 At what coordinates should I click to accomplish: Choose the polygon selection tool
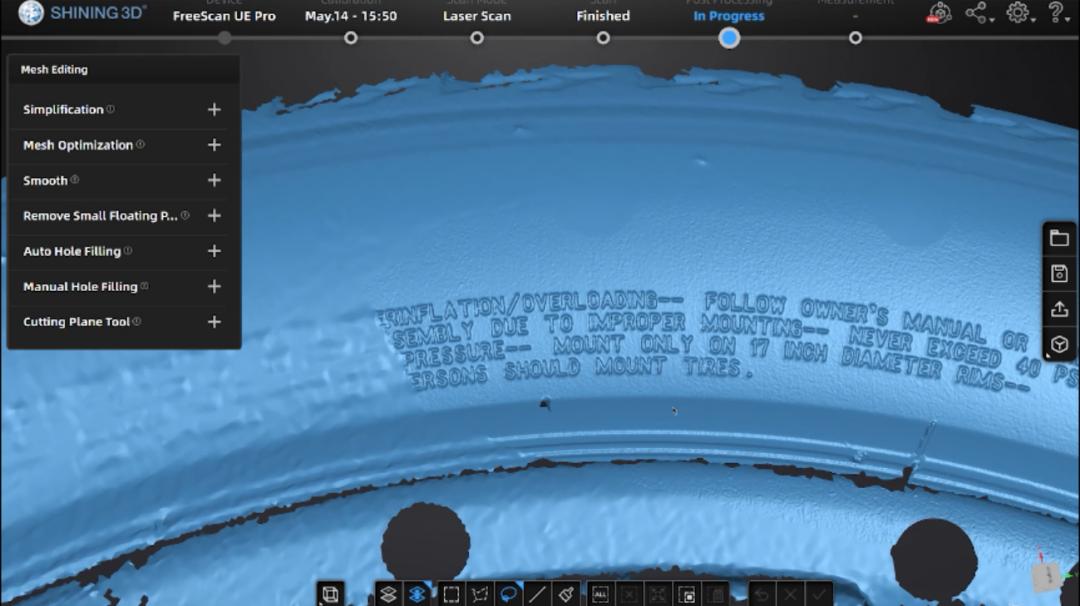click(480, 594)
